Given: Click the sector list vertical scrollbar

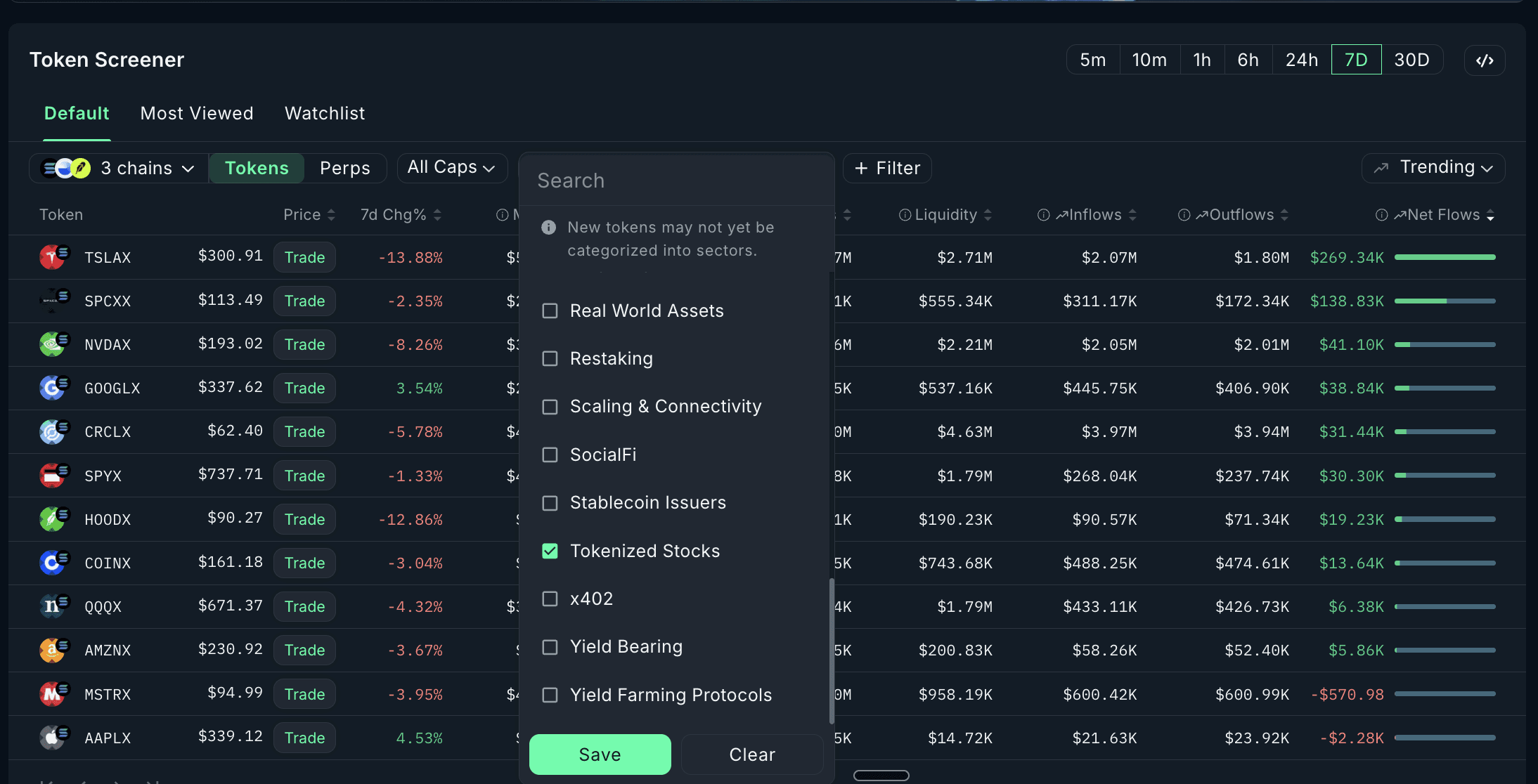Looking at the screenshot, I should 832,651.
